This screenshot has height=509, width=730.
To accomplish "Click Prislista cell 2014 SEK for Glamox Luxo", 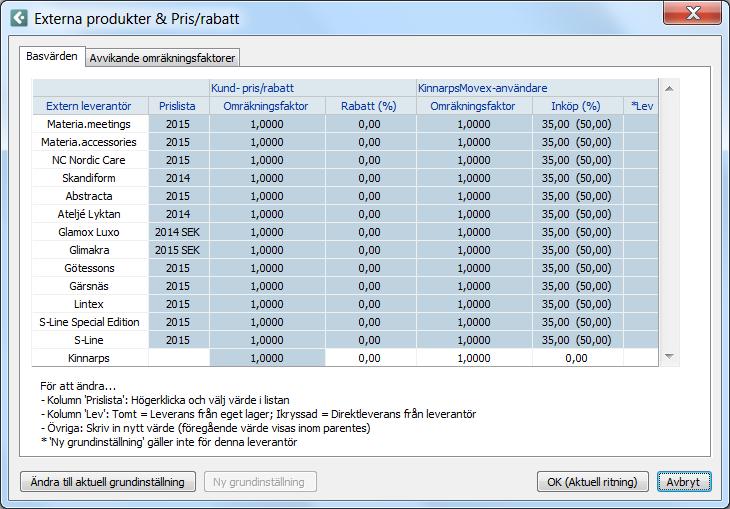I will (178, 232).
